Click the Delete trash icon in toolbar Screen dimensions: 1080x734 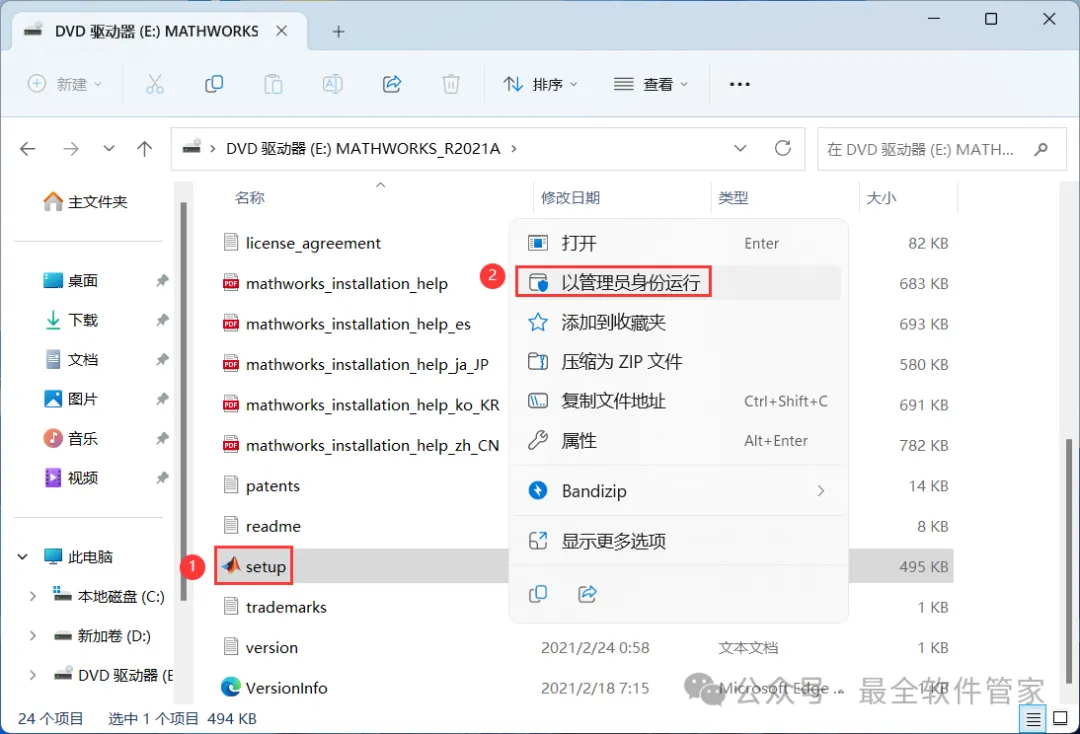point(450,84)
